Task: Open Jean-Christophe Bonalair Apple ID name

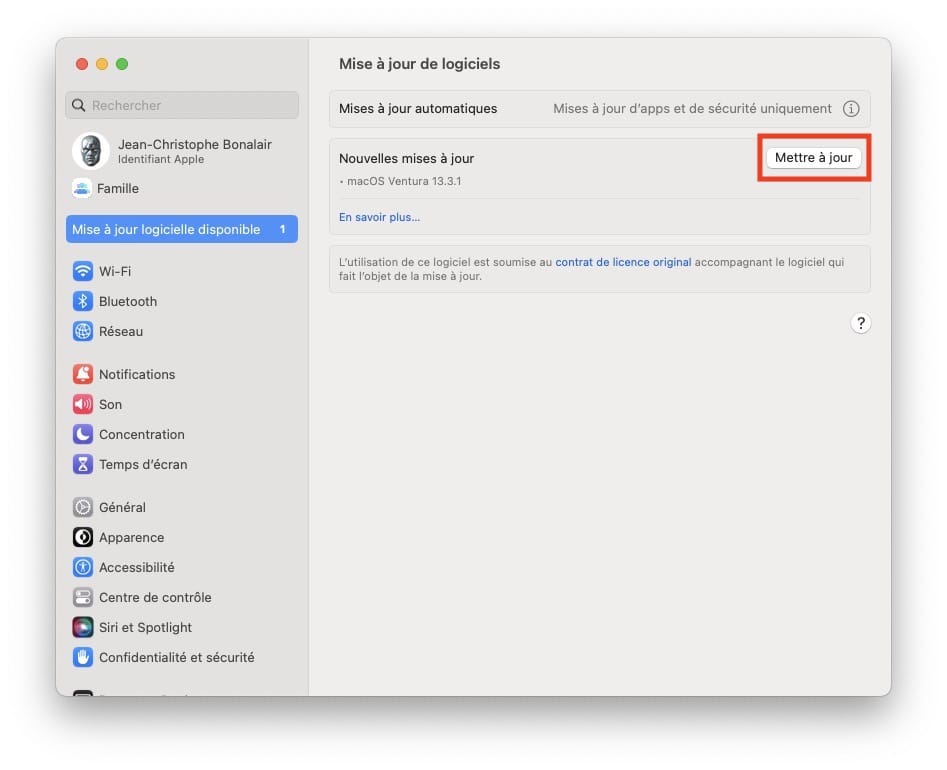Action: [194, 144]
